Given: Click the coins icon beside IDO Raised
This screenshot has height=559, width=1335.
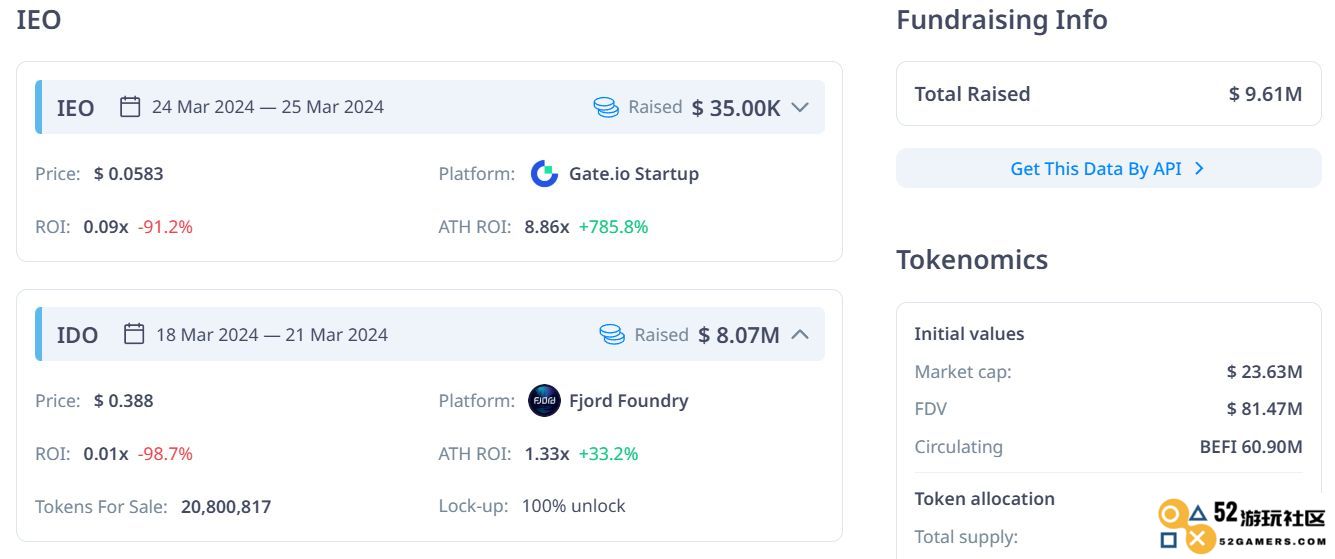Looking at the screenshot, I should pos(612,334).
